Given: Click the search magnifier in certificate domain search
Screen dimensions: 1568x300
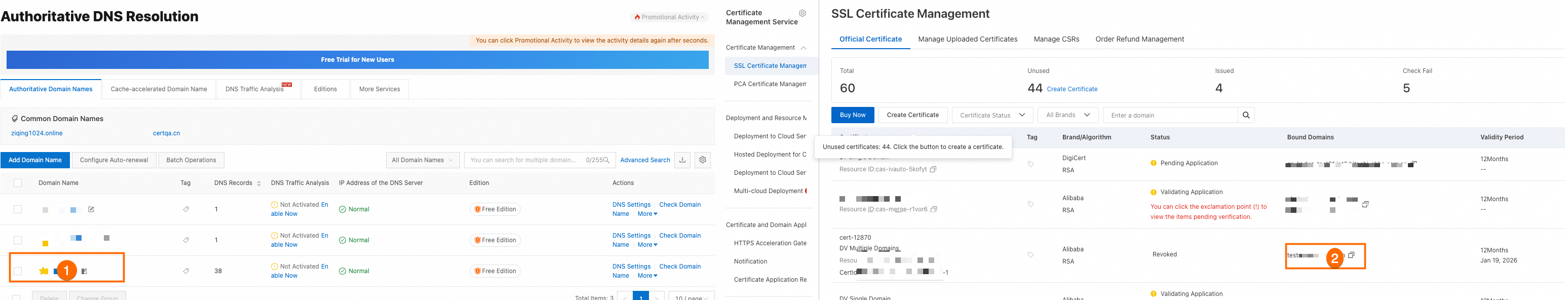Looking at the screenshot, I should [x=1246, y=115].
